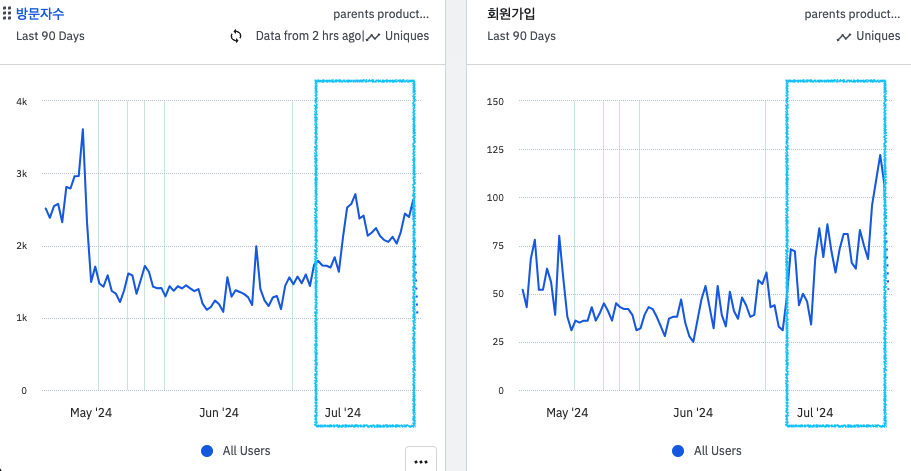Click the 'Uniques' label on 회원가입 chart
The height and width of the screenshot is (471, 911).
point(878,36)
